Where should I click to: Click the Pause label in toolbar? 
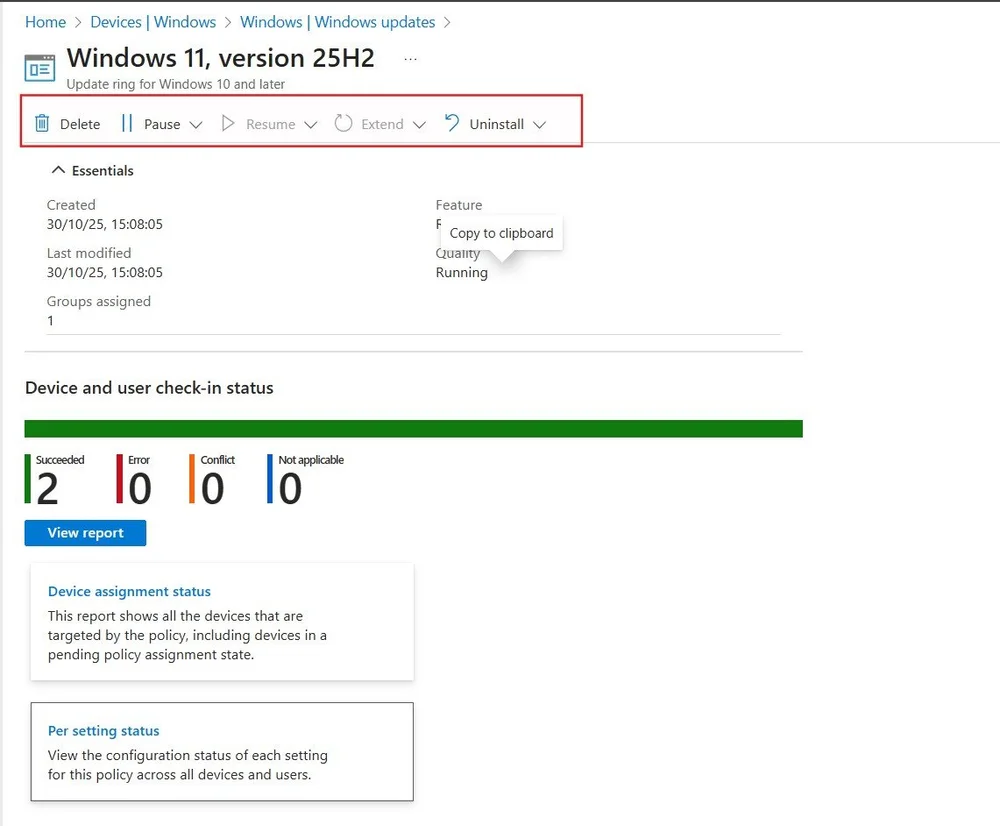[x=162, y=124]
